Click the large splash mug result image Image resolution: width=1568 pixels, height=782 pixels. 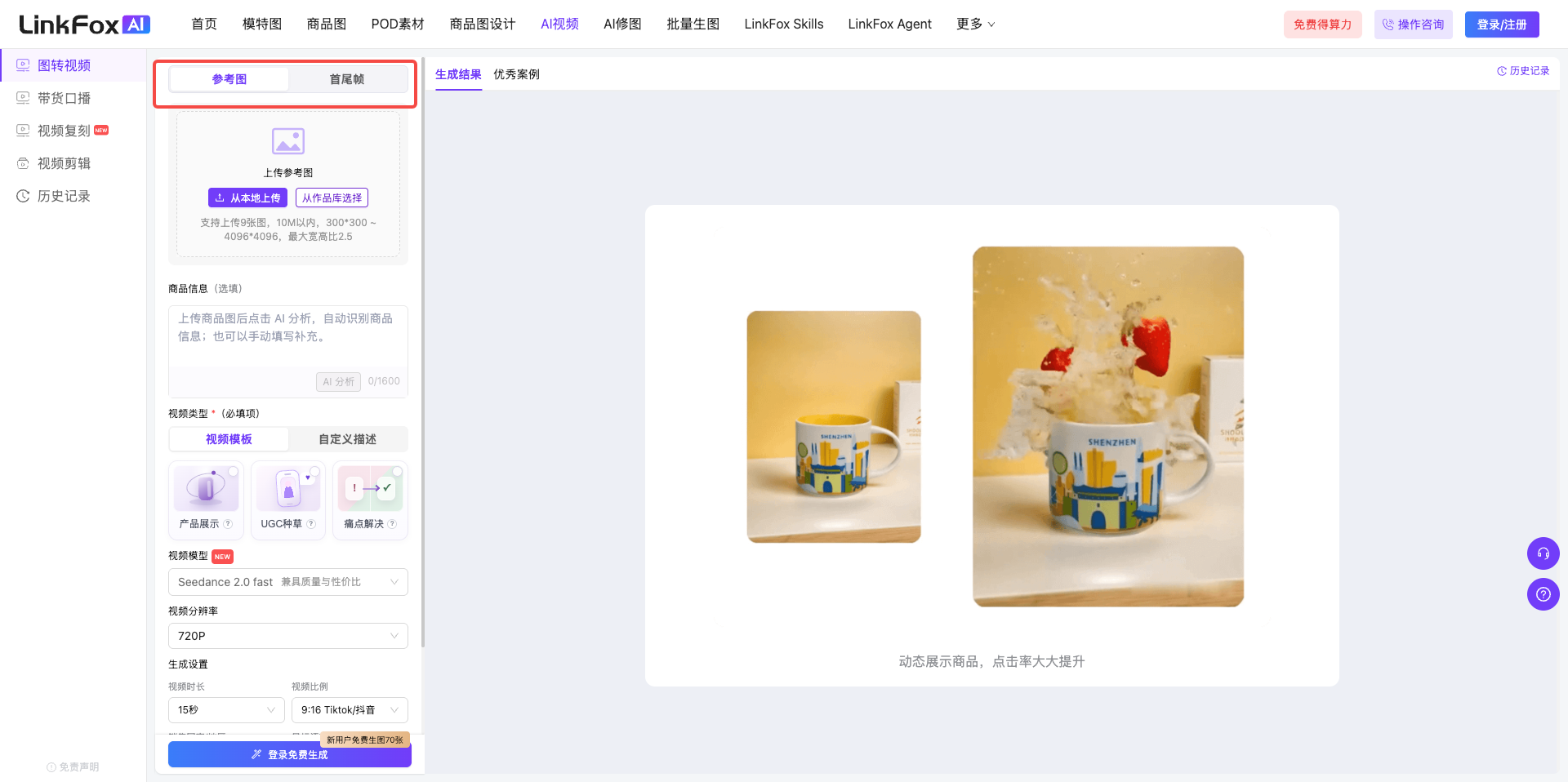(1108, 427)
